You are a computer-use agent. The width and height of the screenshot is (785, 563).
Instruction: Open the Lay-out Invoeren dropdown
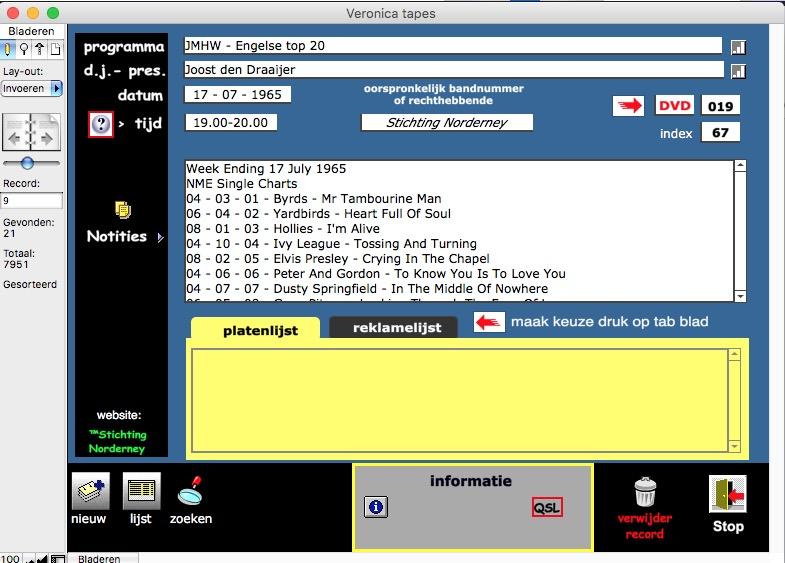click(31, 88)
